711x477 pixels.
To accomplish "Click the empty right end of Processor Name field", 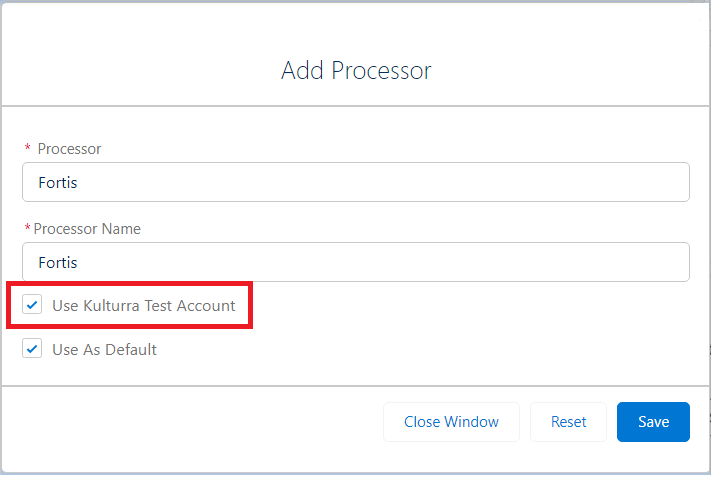I will pyautogui.click(x=660, y=262).
